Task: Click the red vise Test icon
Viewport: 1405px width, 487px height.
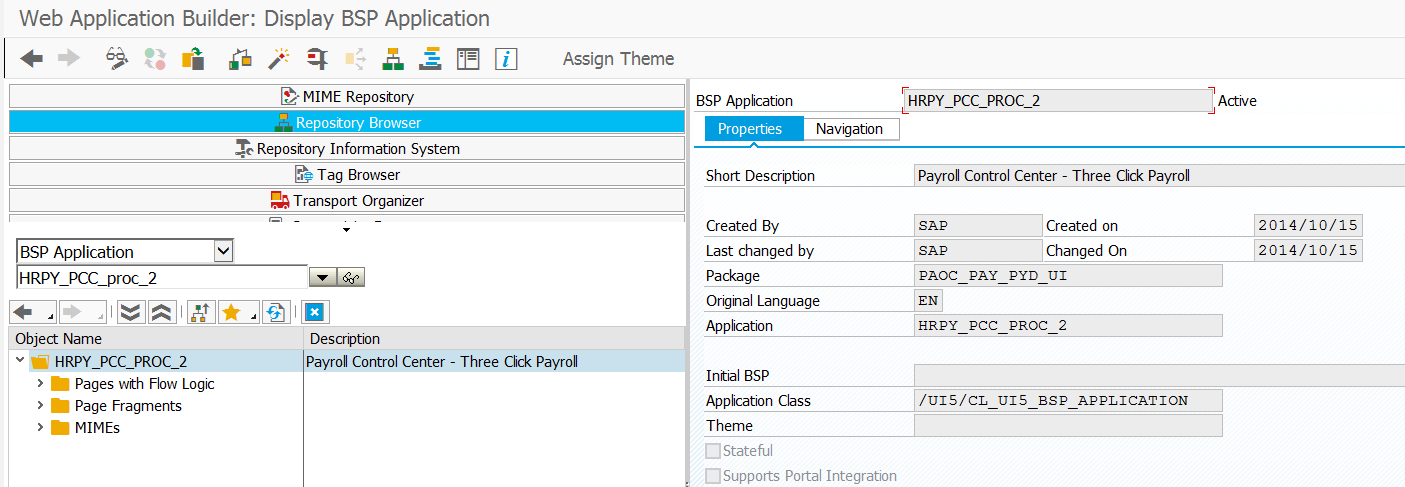Action: pyautogui.click(x=318, y=59)
